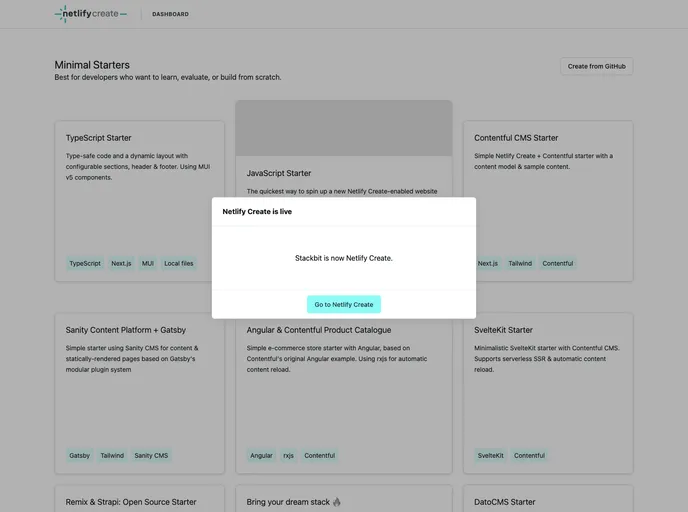Viewport: 688px width, 512px height.
Task: Open Remix & Strapi Open Source Starter
Action: pos(131,502)
